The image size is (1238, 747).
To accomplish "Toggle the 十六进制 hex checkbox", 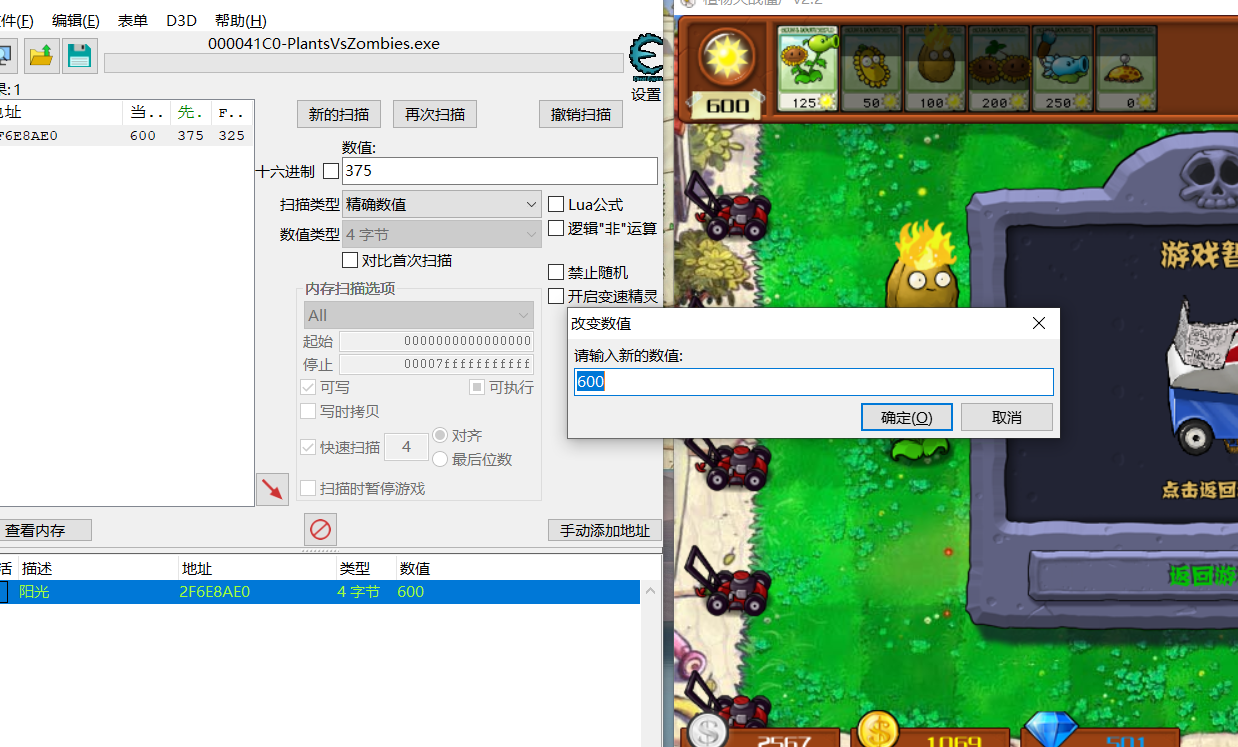I will click(331, 172).
